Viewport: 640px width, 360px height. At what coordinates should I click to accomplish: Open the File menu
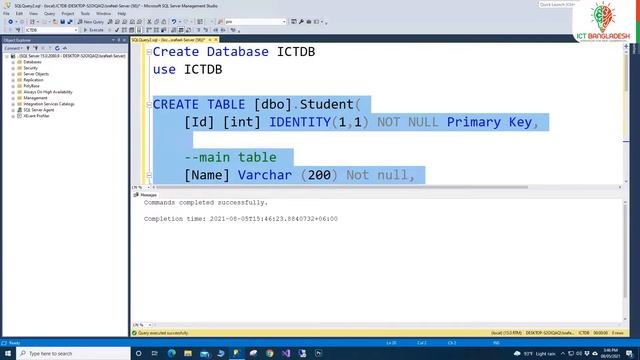(x=6, y=13)
